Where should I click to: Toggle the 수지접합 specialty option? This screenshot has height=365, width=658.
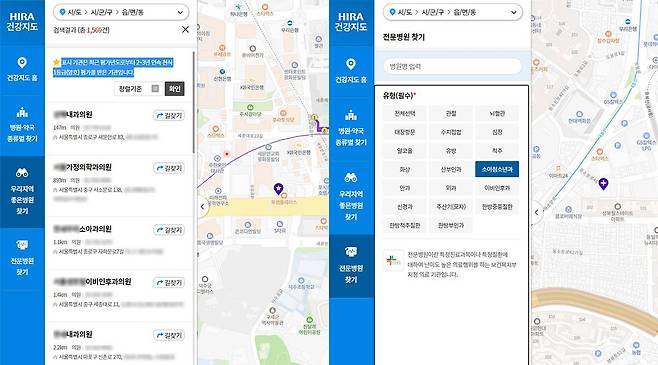click(451, 132)
